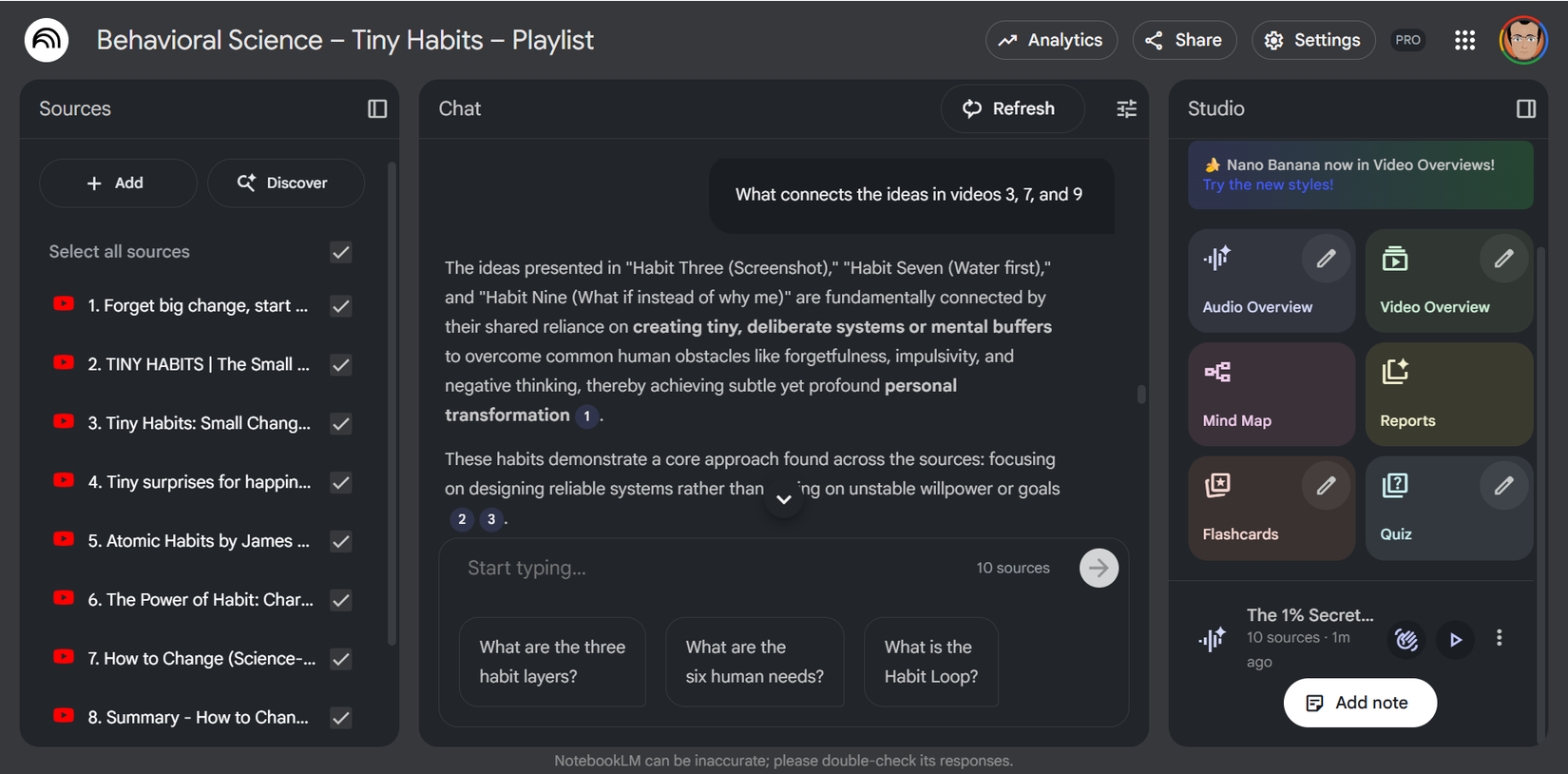1568x774 pixels.
Task: Open the Reports tile
Action: tap(1448, 395)
